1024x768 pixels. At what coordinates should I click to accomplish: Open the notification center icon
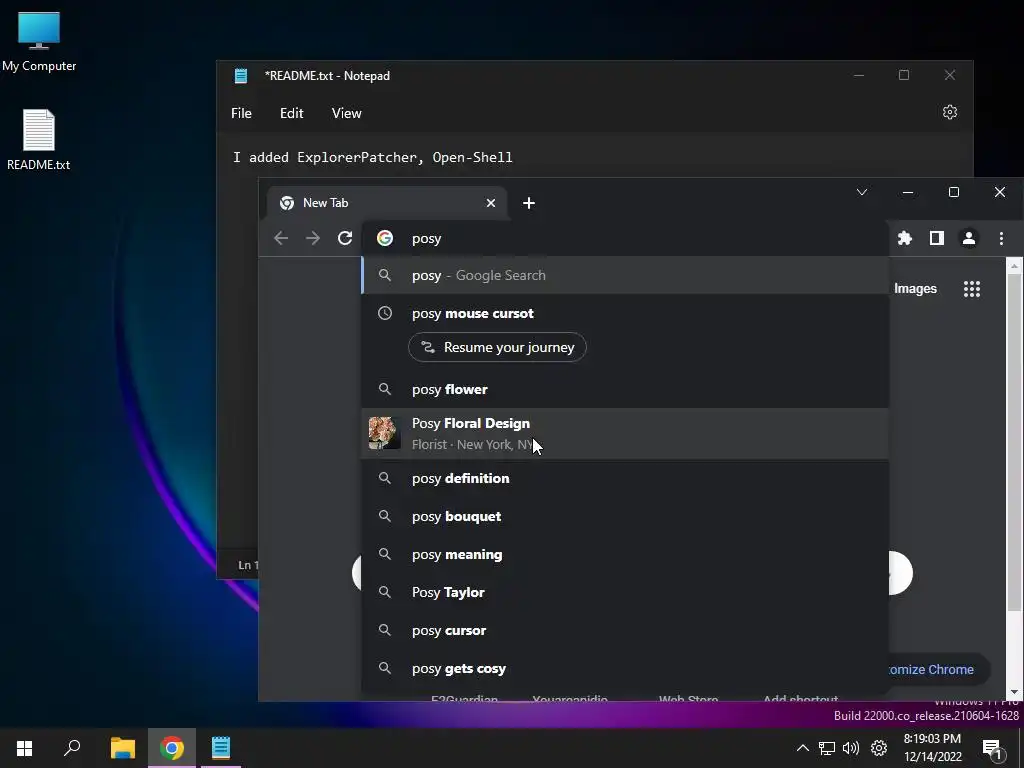[993, 748]
